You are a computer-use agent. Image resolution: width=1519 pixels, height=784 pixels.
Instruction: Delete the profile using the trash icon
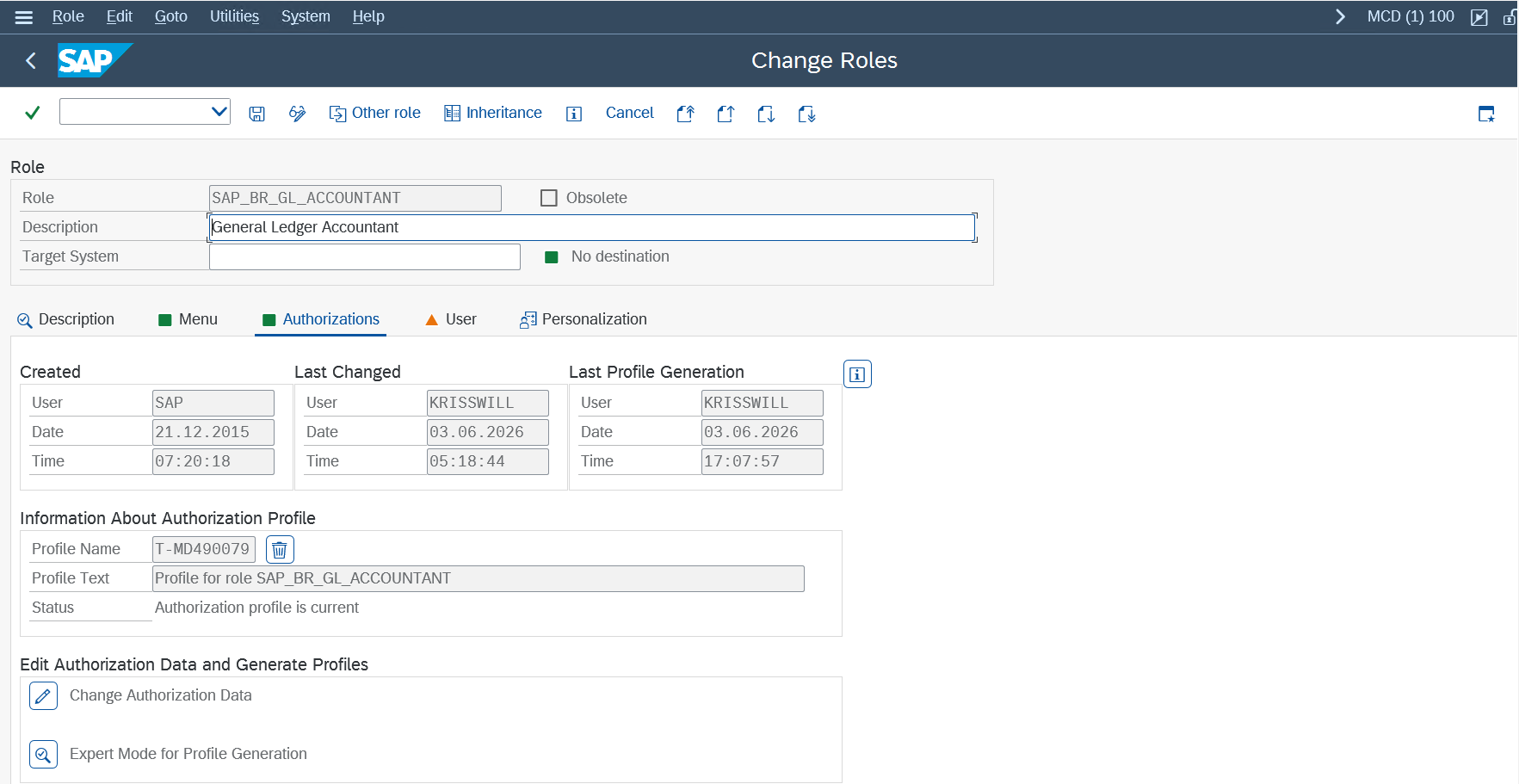[x=280, y=549]
